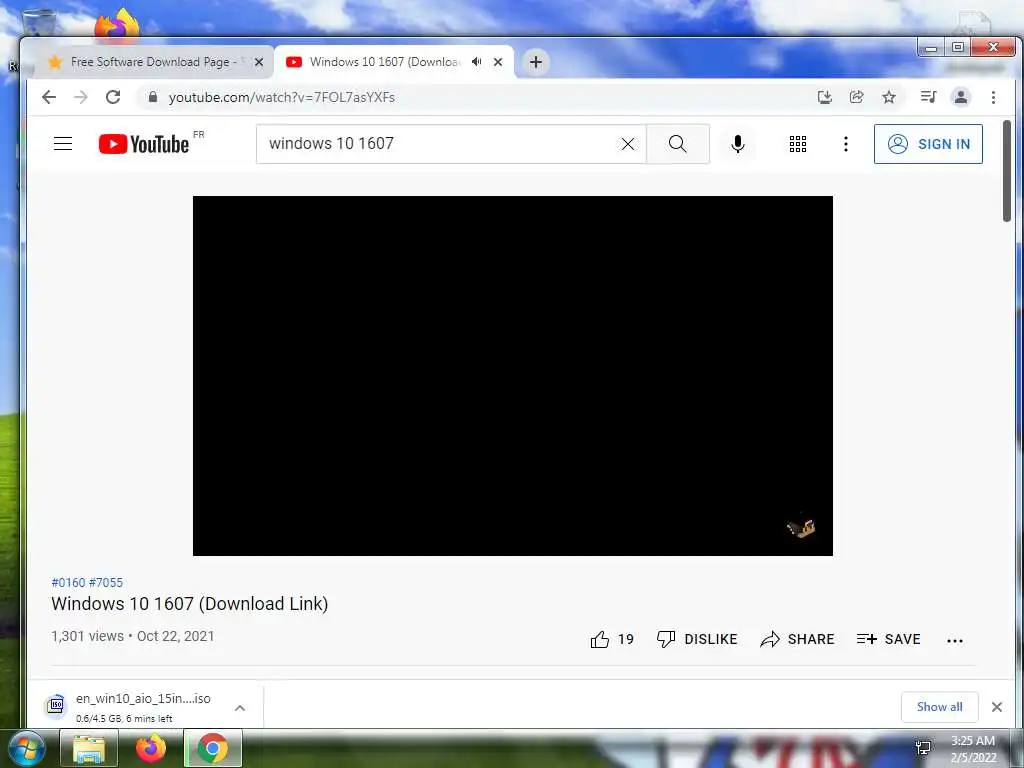View site info via the padlock icon
1024x768 pixels.
[x=153, y=97]
